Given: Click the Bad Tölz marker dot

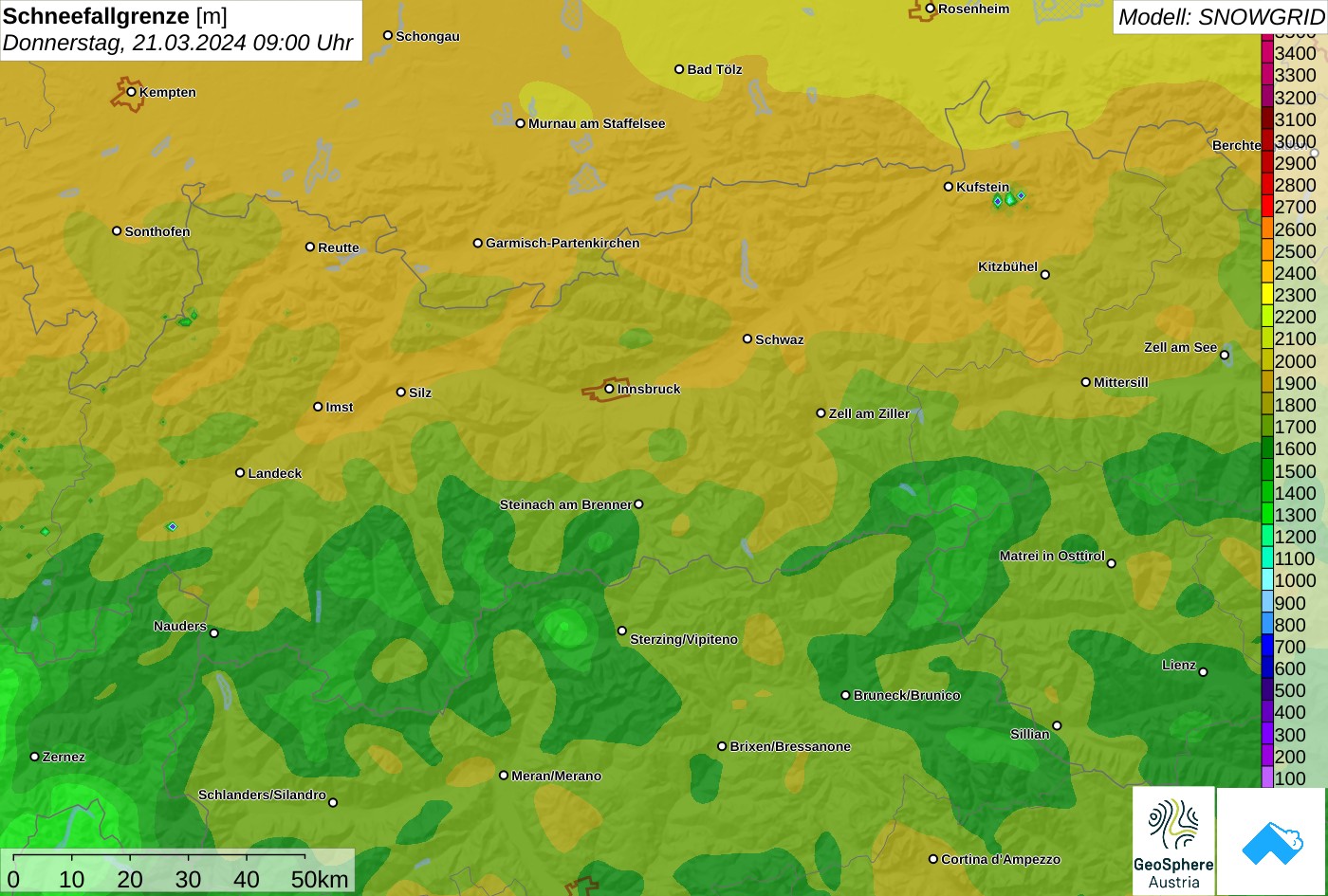Looking at the screenshot, I should point(679,69).
